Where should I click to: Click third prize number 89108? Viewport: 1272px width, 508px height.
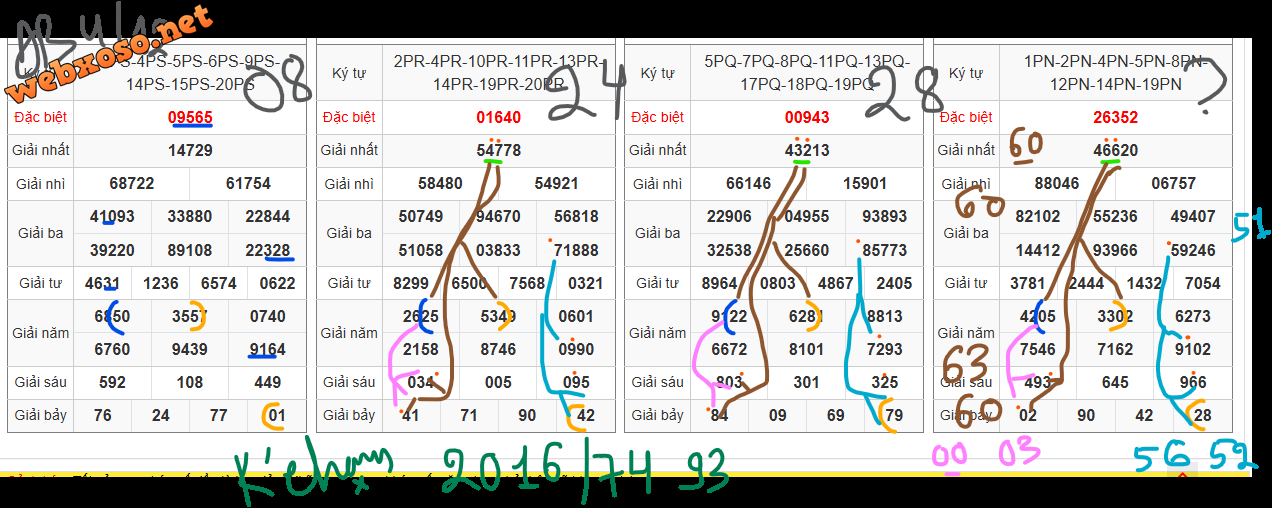coord(190,250)
